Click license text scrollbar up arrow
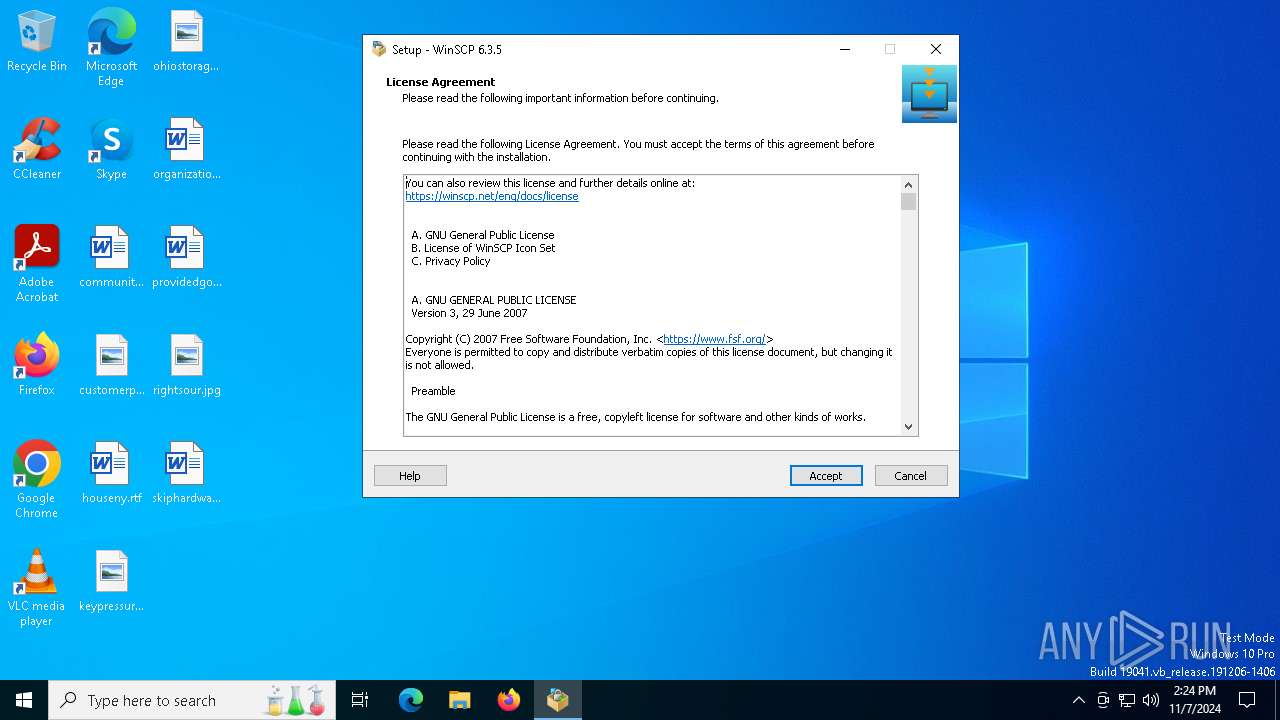The image size is (1280, 720). pyautogui.click(x=909, y=185)
